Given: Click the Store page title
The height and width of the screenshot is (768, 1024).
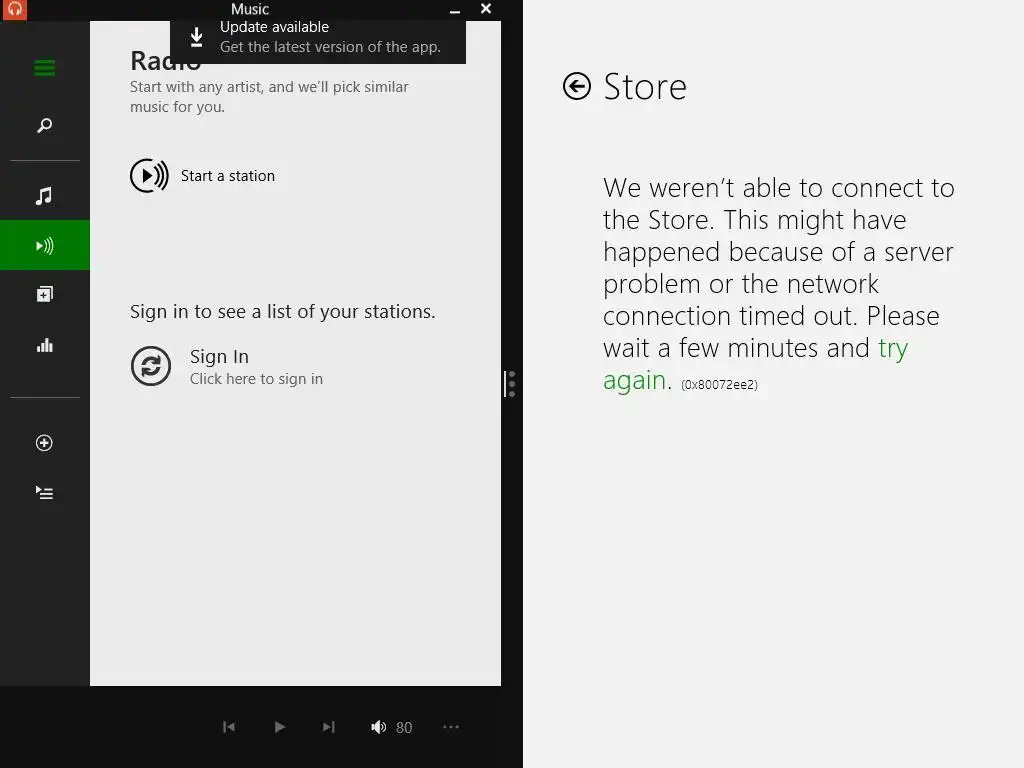Looking at the screenshot, I should click(x=645, y=86).
